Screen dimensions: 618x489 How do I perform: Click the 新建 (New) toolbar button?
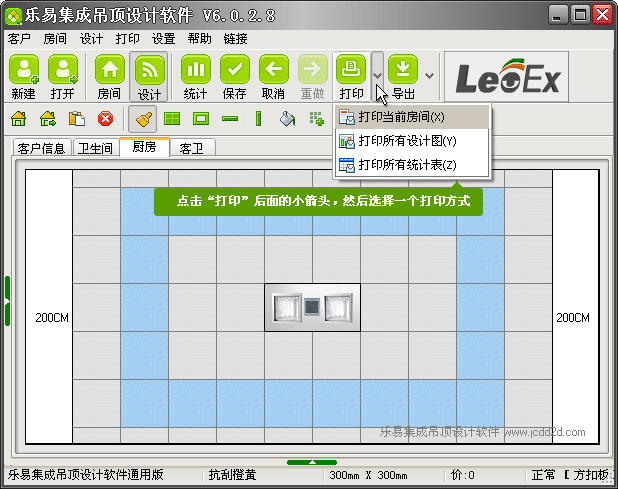click(x=24, y=76)
